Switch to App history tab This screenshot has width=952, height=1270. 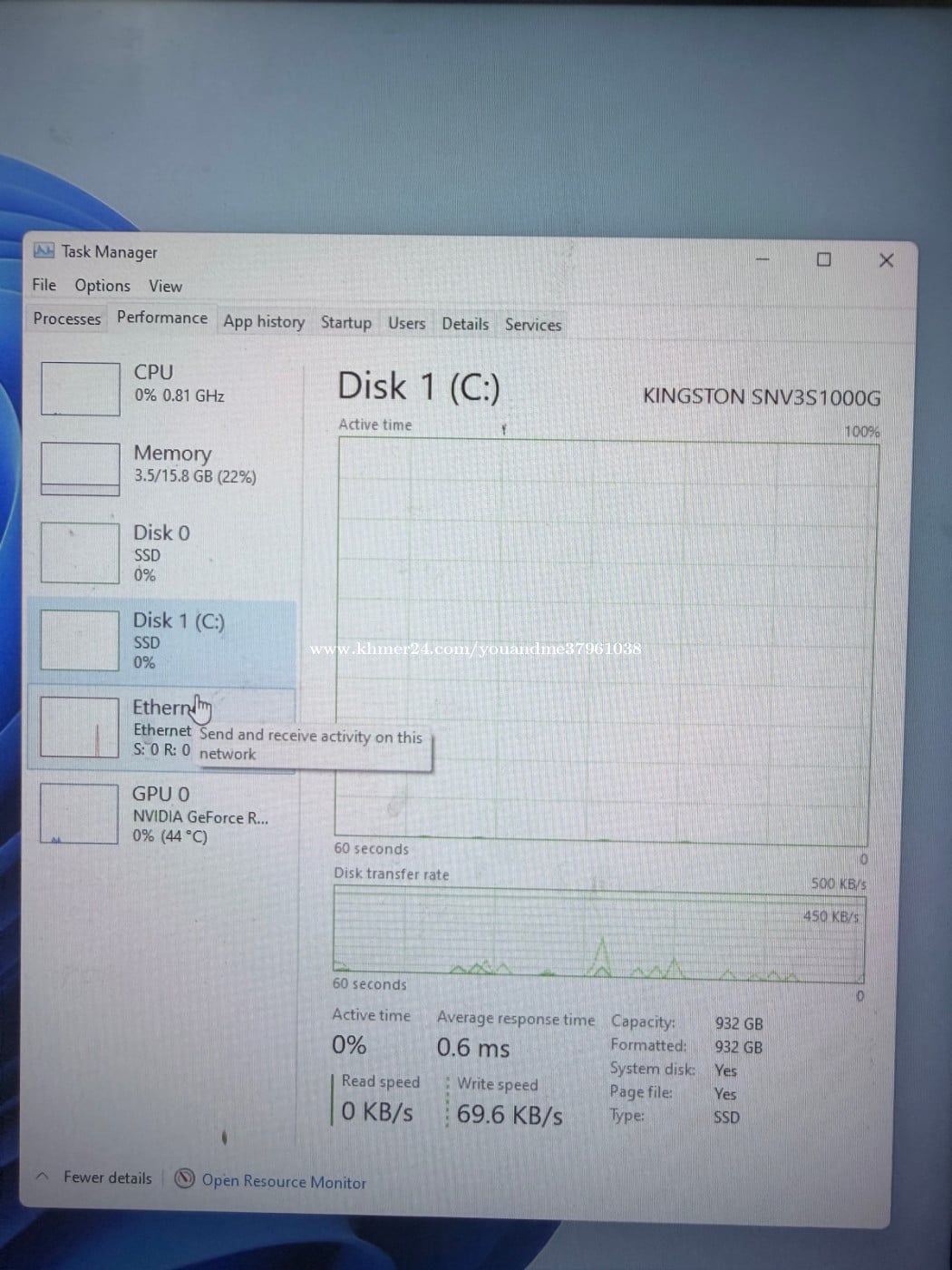(264, 321)
